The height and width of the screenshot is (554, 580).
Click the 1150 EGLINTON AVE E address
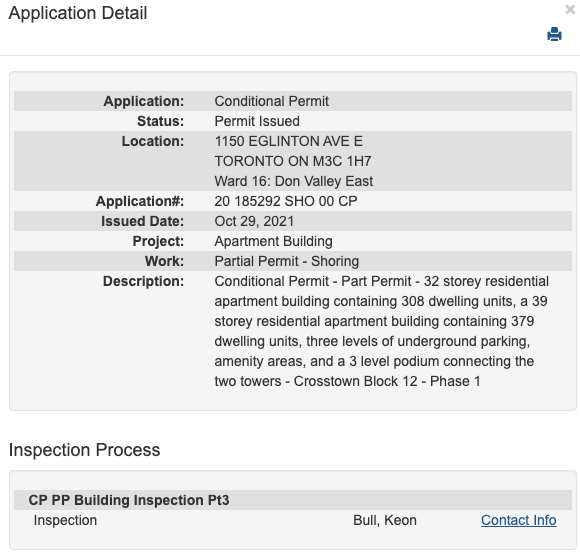289,141
